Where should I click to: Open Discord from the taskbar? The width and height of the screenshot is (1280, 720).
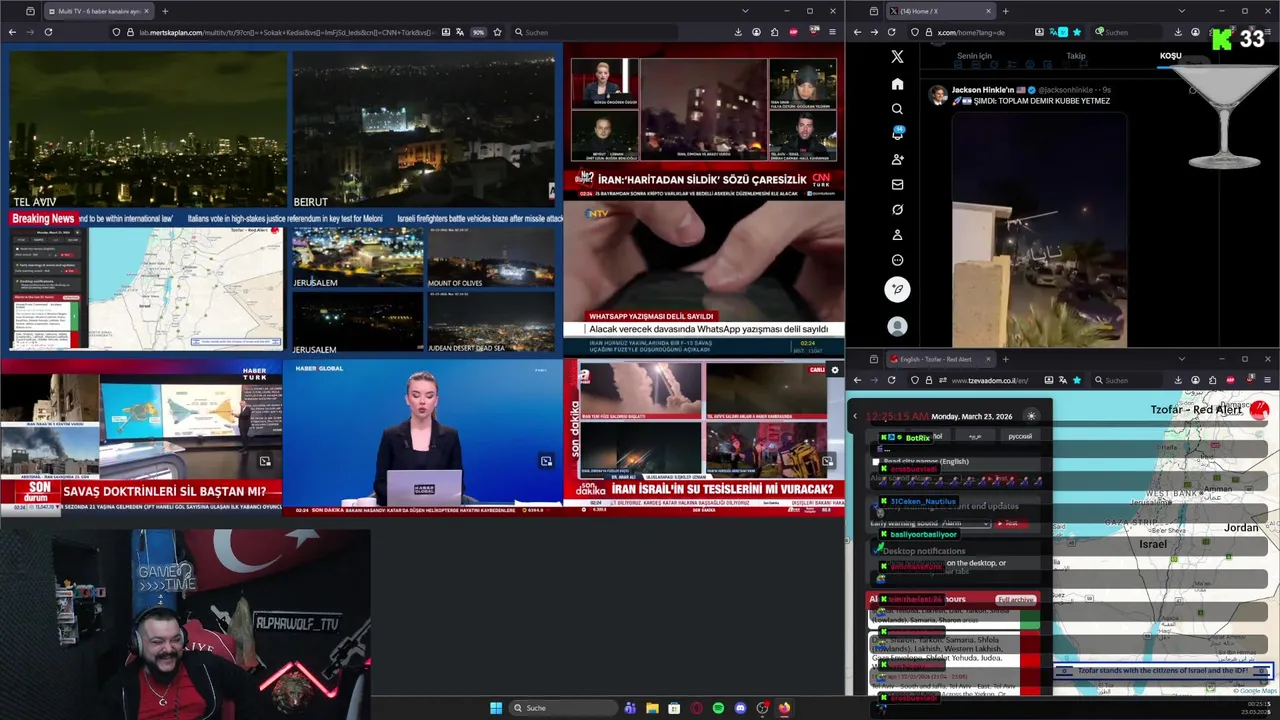pos(740,708)
